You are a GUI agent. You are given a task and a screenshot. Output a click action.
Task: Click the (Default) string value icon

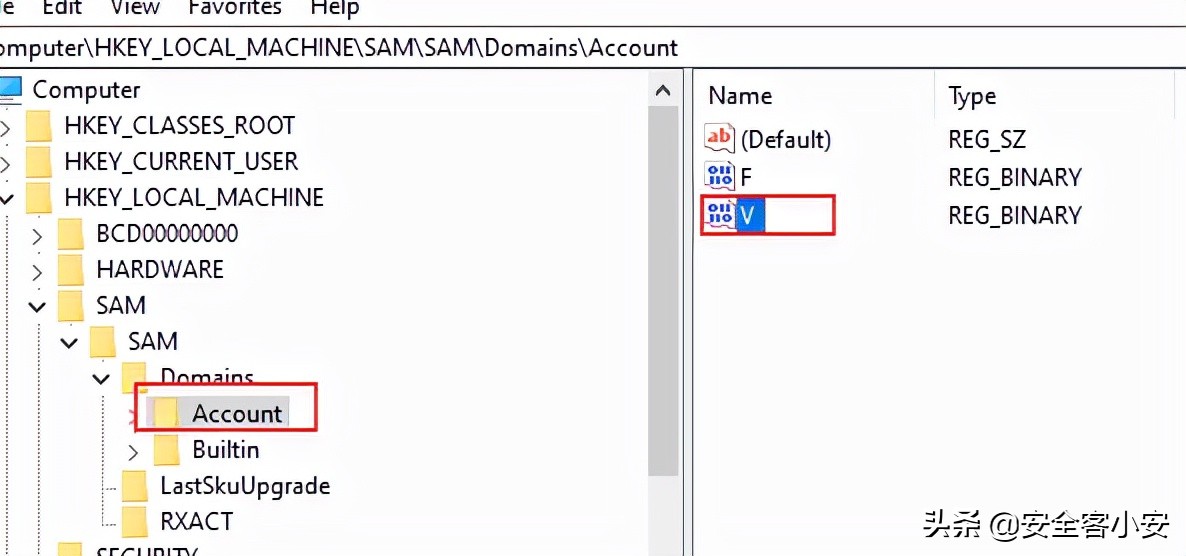click(719, 139)
